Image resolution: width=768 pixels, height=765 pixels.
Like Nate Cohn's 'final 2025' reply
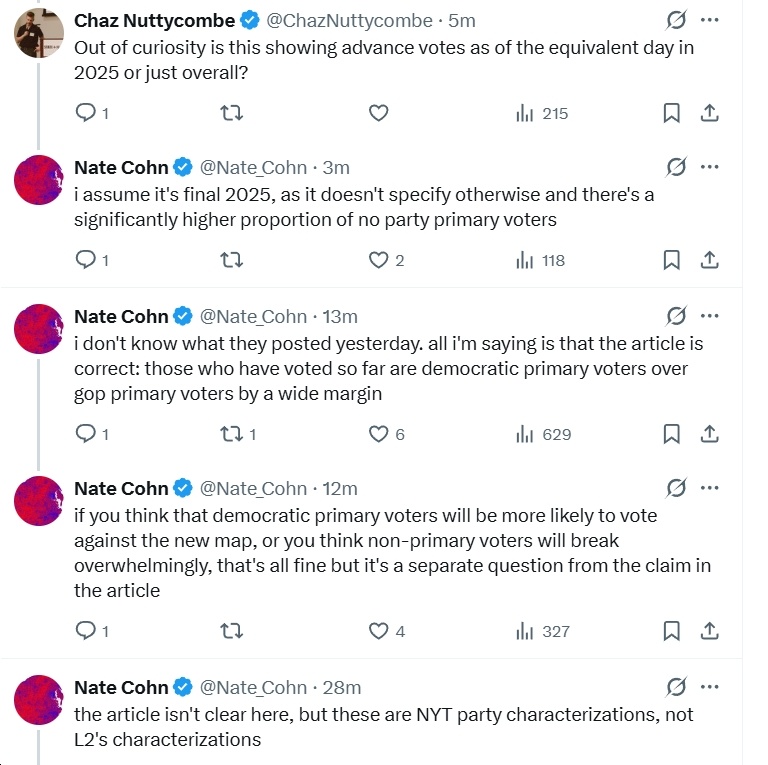(x=378, y=260)
